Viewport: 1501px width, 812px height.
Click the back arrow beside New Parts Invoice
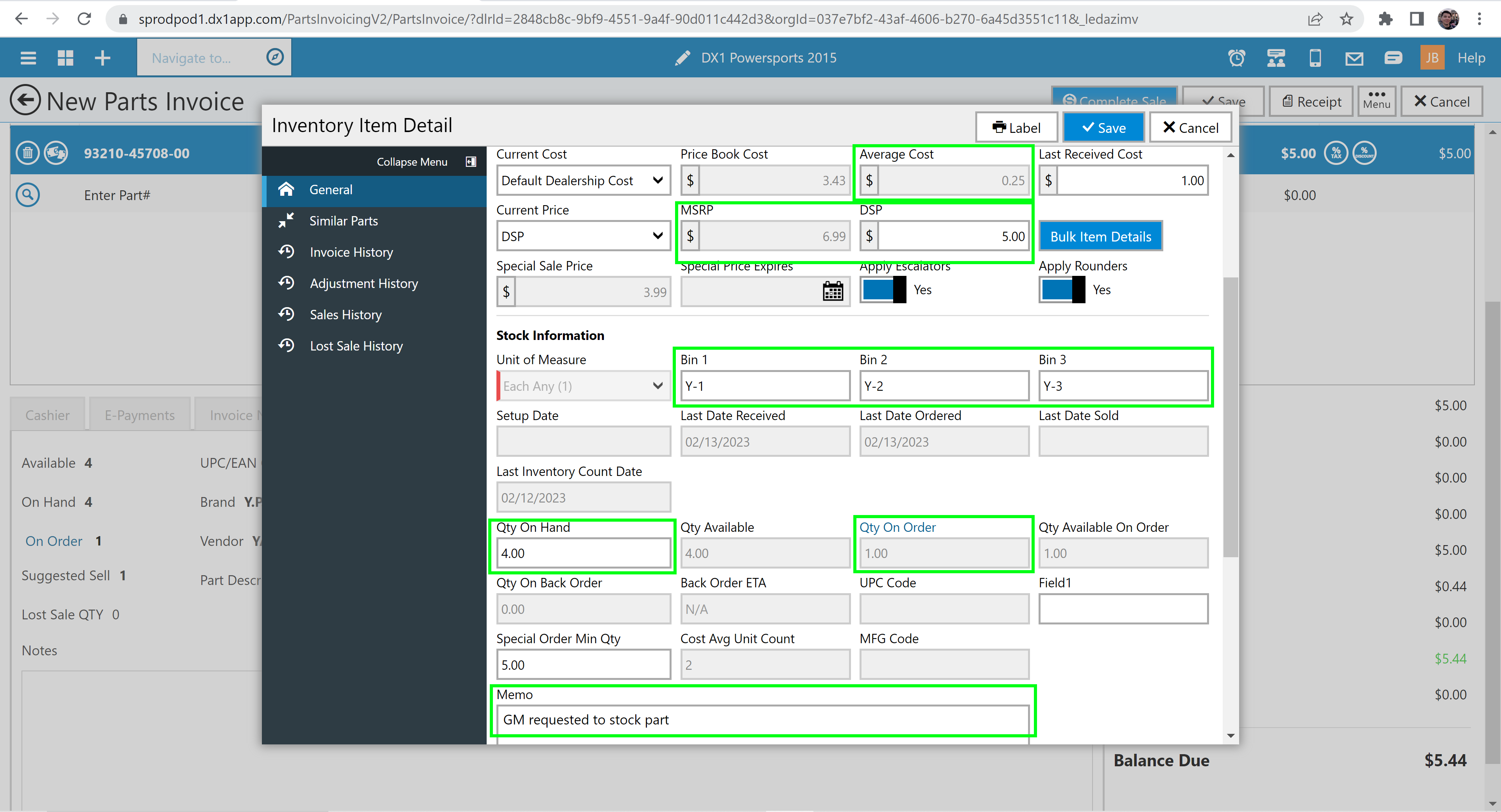click(25, 101)
